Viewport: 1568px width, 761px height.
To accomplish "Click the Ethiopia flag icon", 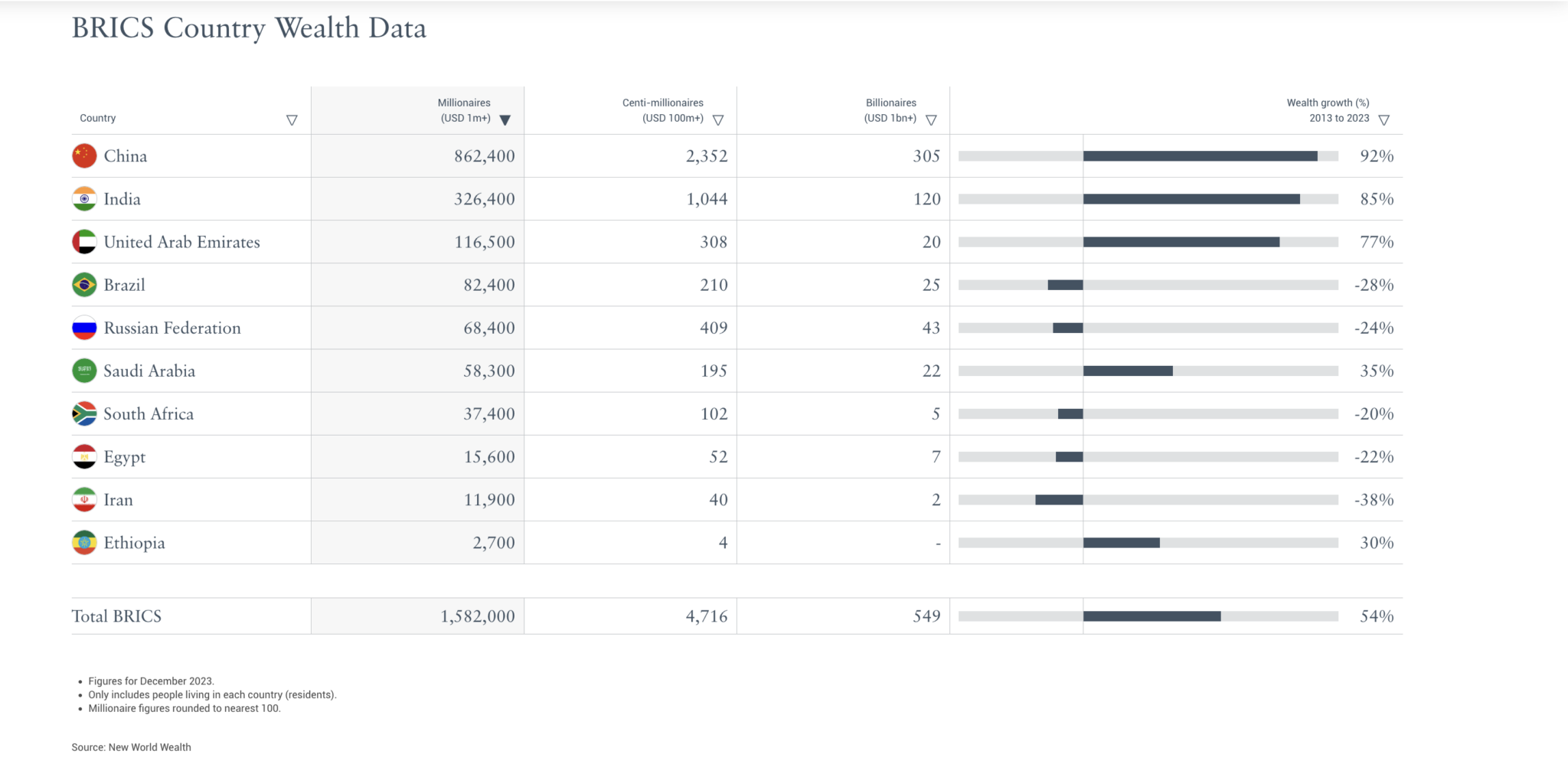I will click(84, 543).
